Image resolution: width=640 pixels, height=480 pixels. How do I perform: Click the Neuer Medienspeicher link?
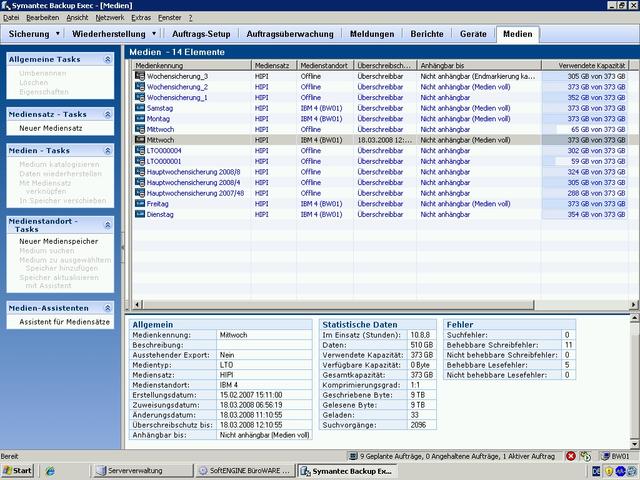point(58,241)
